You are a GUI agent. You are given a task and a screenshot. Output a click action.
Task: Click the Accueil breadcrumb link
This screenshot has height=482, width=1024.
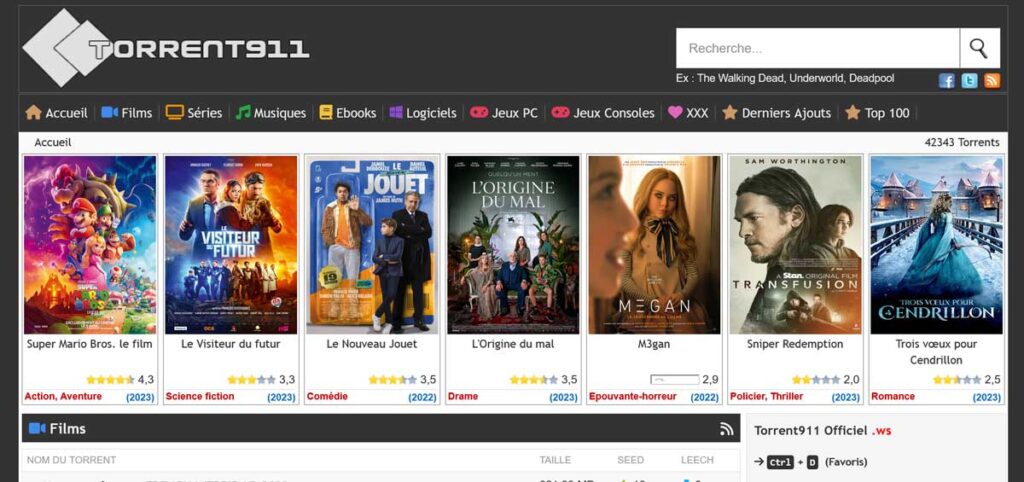tap(53, 142)
